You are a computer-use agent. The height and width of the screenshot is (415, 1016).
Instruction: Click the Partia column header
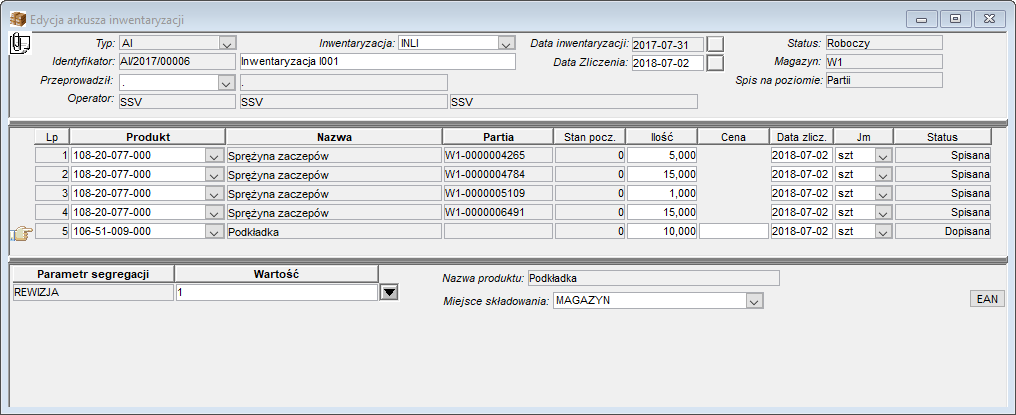pyautogui.click(x=498, y=137)
